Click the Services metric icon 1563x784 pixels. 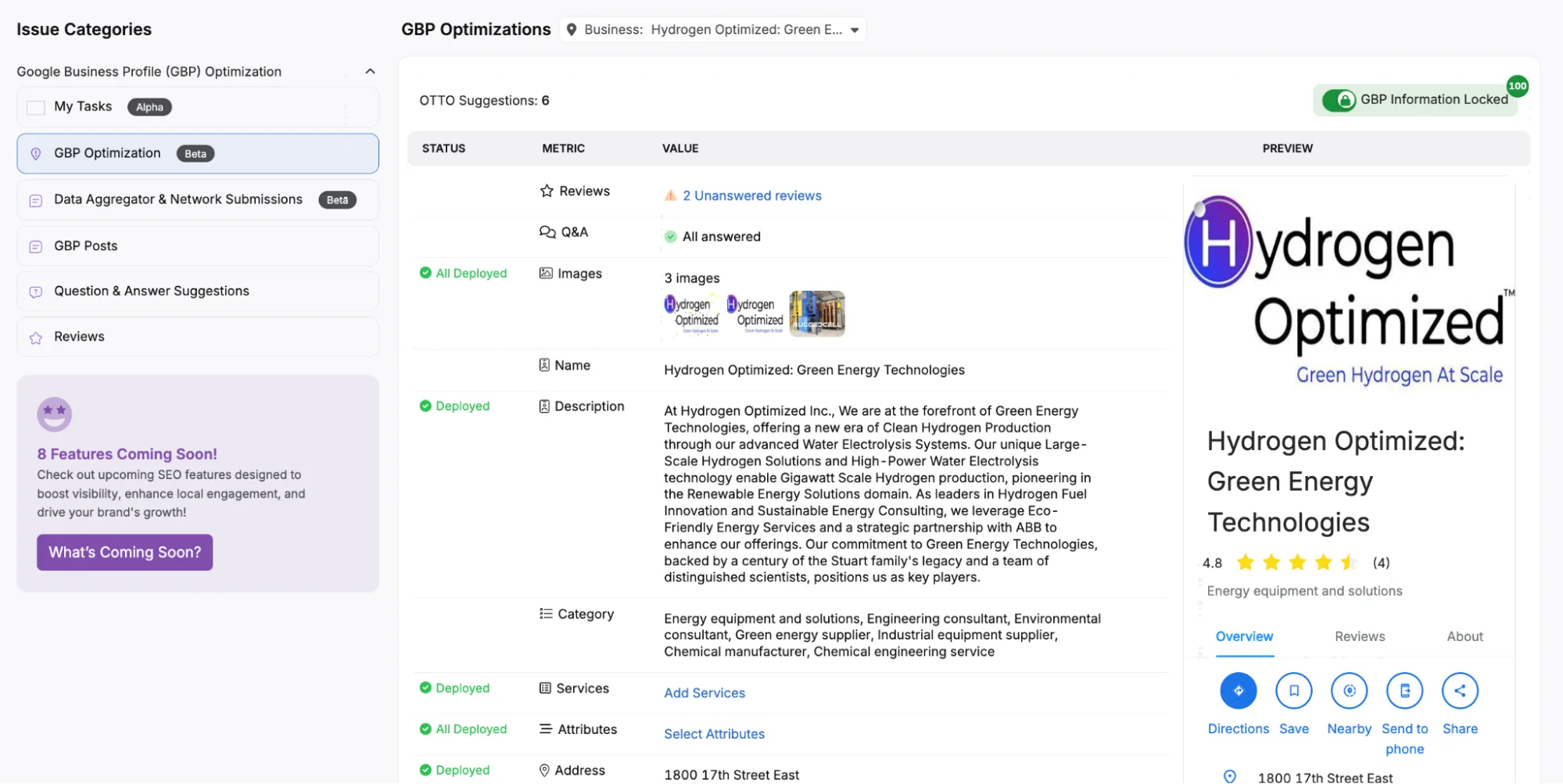(x=545, y=689)
